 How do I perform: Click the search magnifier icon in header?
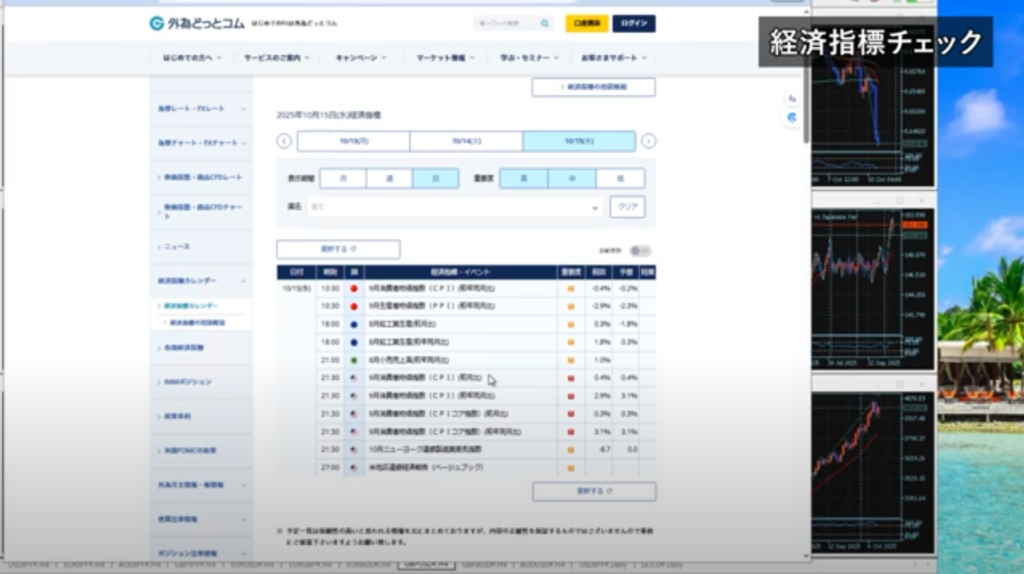pyautogui.click(x=544, y=23)
